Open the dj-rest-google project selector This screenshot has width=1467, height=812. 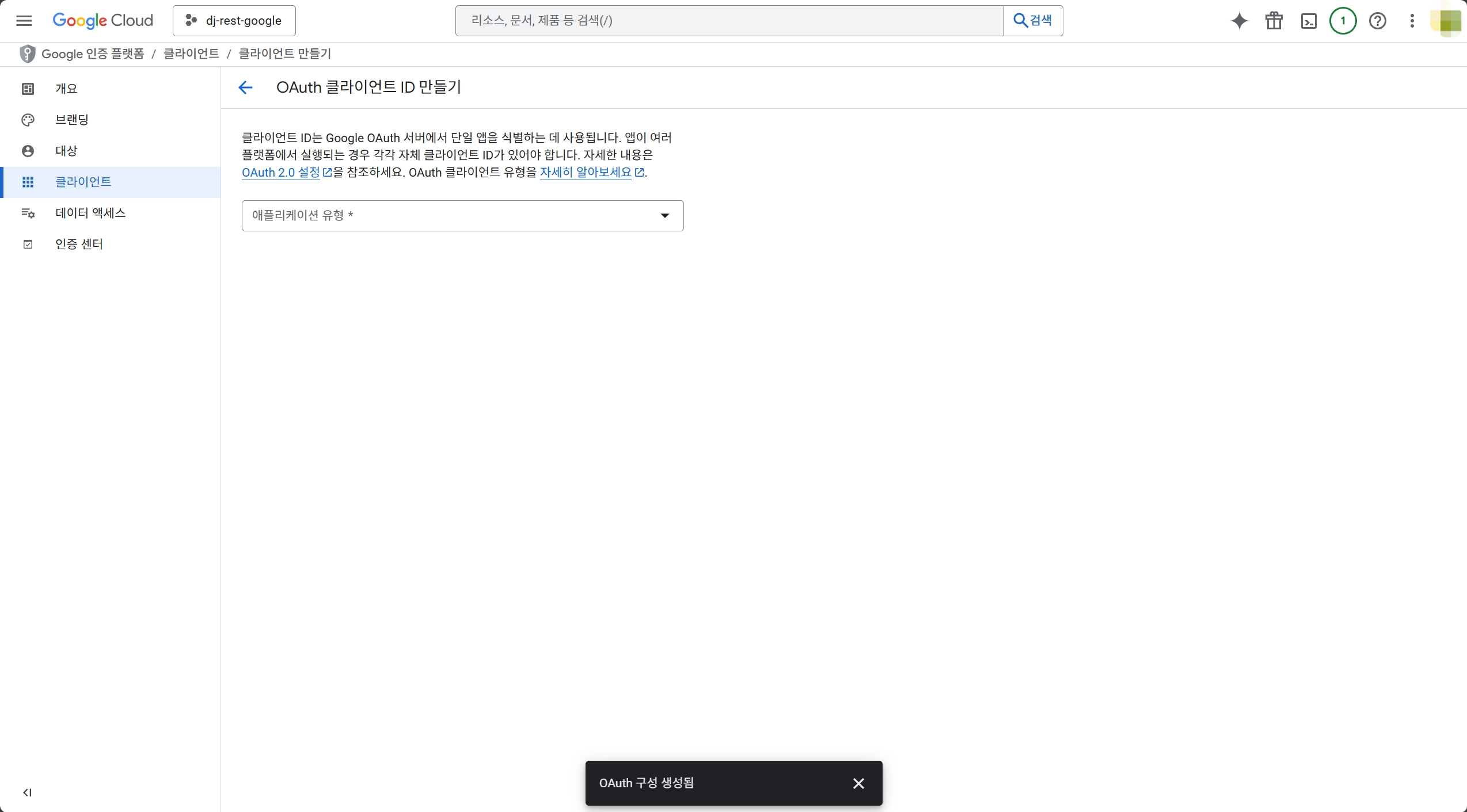click(x=234, y=21)
